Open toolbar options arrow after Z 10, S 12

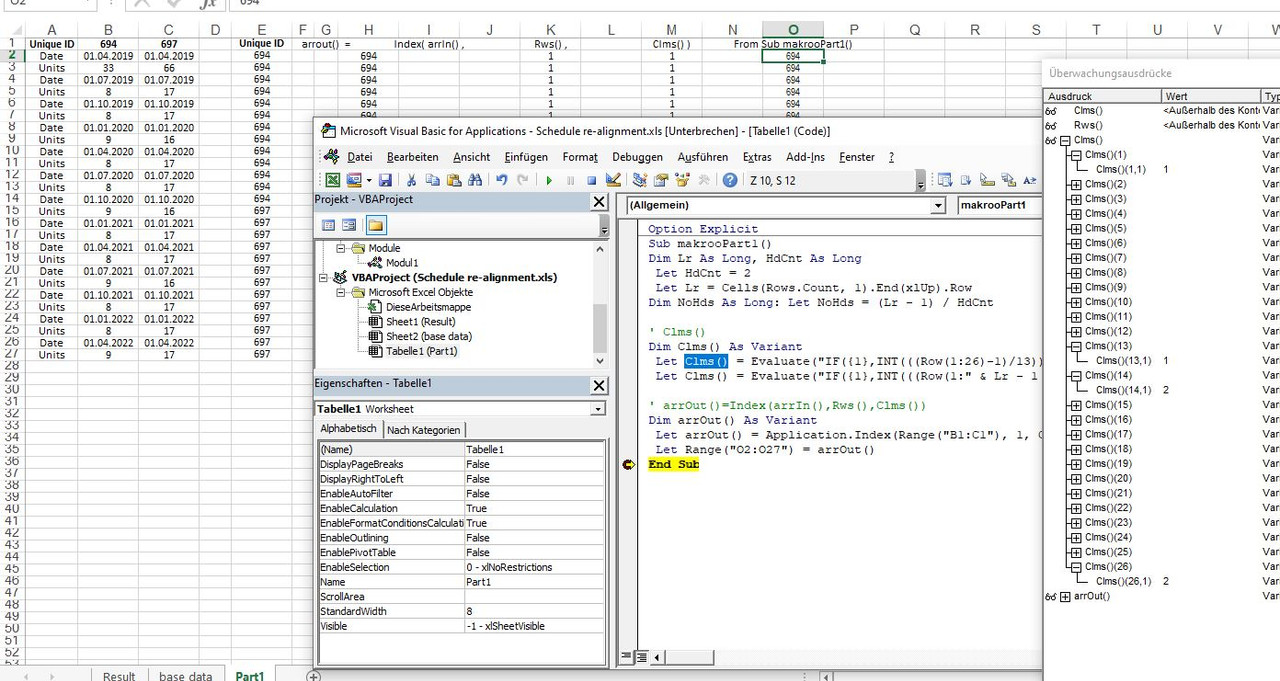(x=921, y=181)
